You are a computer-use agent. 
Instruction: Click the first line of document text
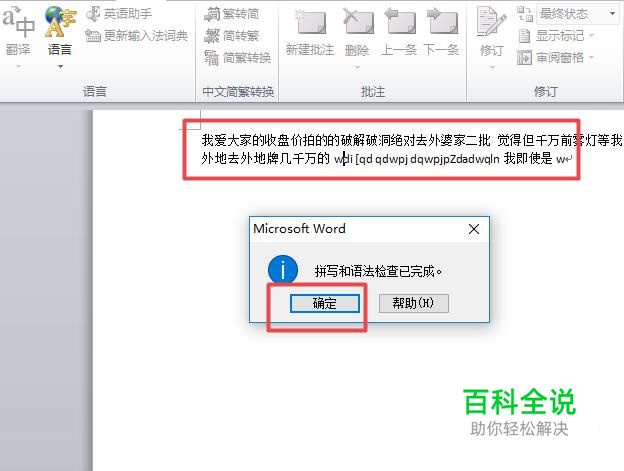(x=411, y=140)
